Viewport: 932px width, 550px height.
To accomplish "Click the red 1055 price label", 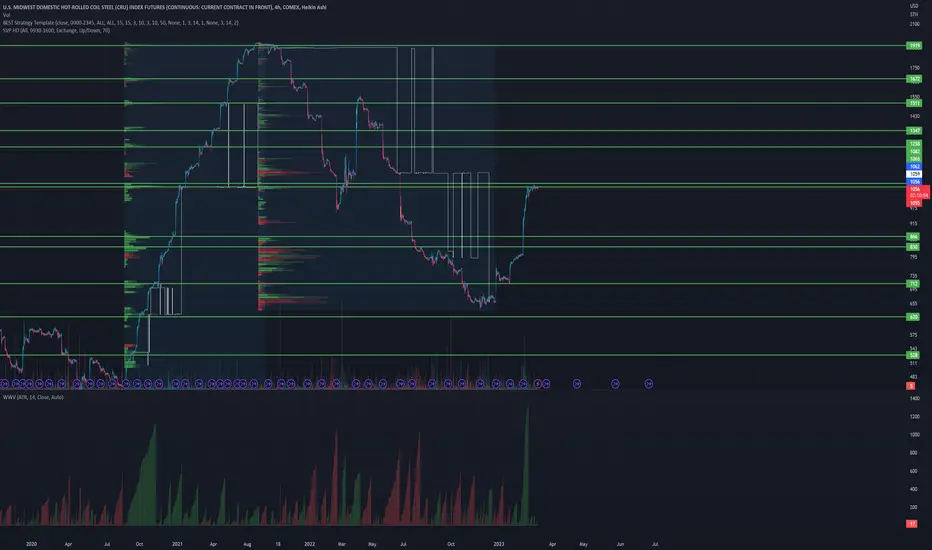I will (914, 203).
